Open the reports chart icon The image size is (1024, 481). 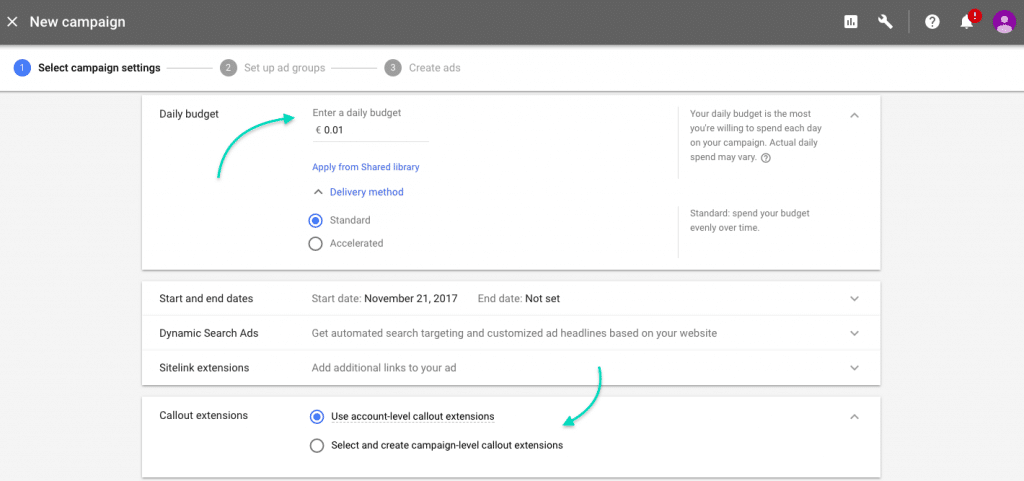(850, 22)
